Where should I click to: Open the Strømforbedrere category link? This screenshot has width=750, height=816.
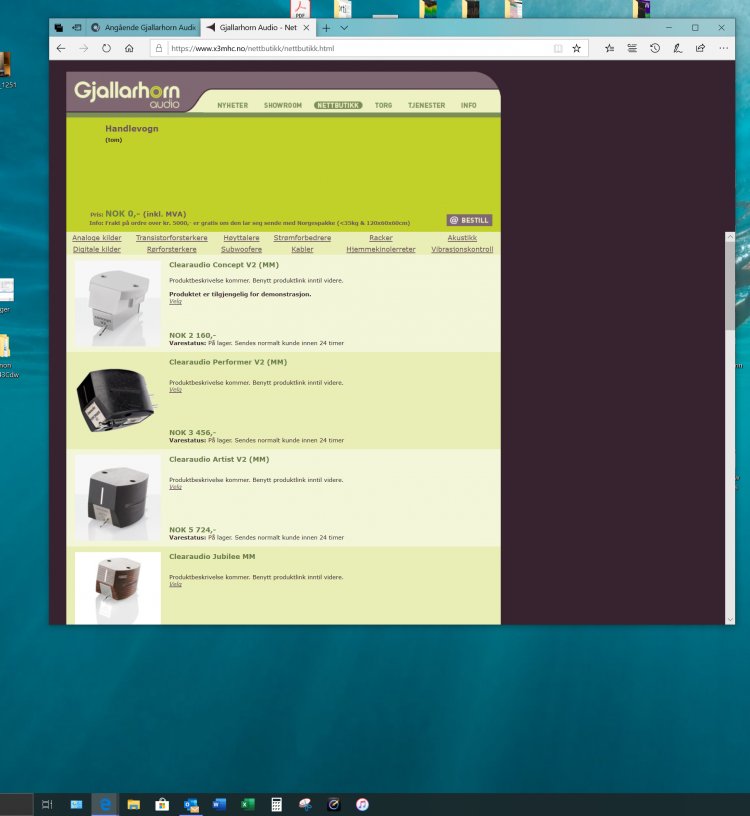point(302,238)
